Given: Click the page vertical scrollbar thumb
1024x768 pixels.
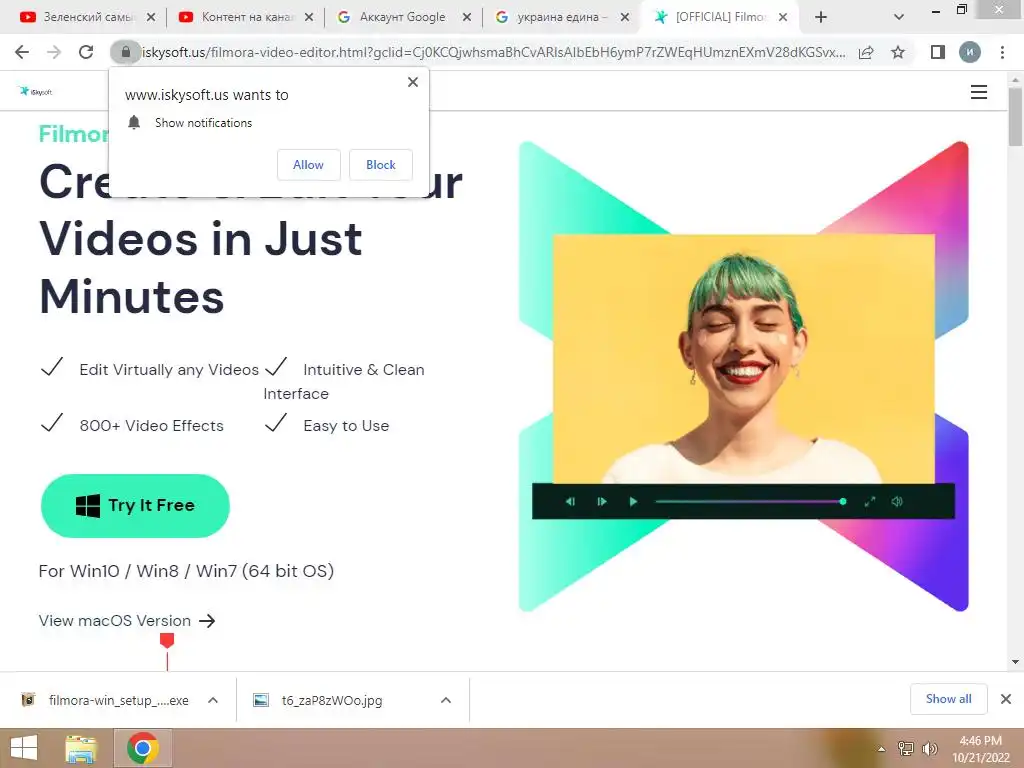Looking at the screenshot, I should [x=1015, y=116].
